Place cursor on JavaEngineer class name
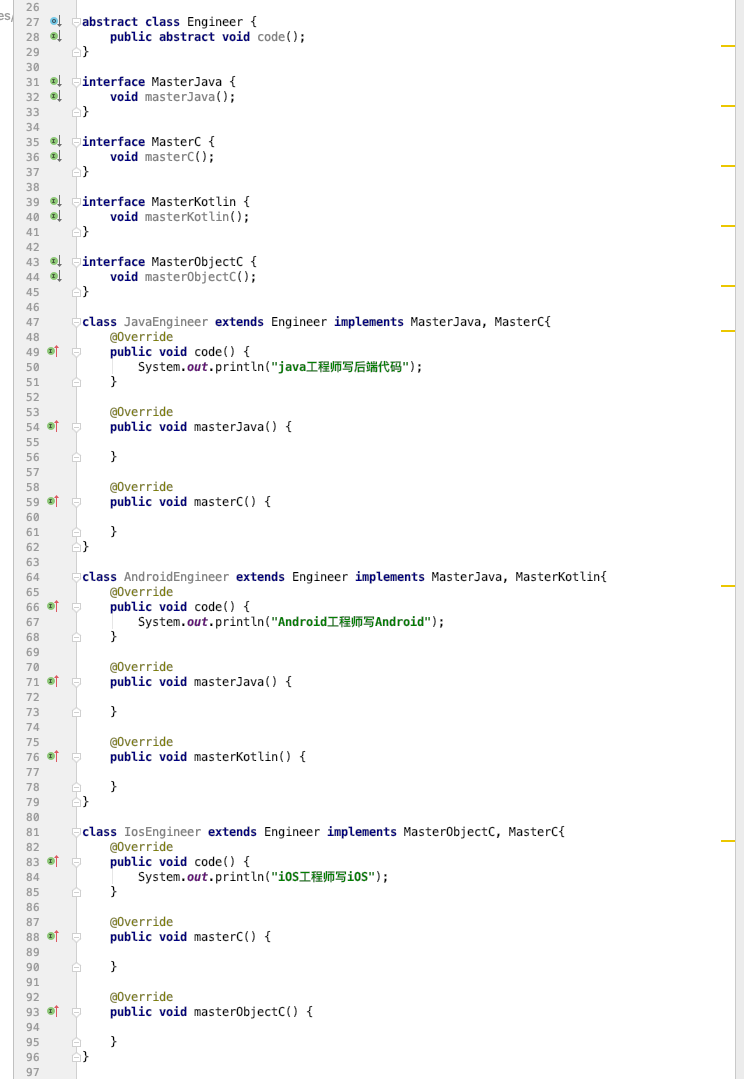This screenshot has width=744, height=1079. coord(166,321)
